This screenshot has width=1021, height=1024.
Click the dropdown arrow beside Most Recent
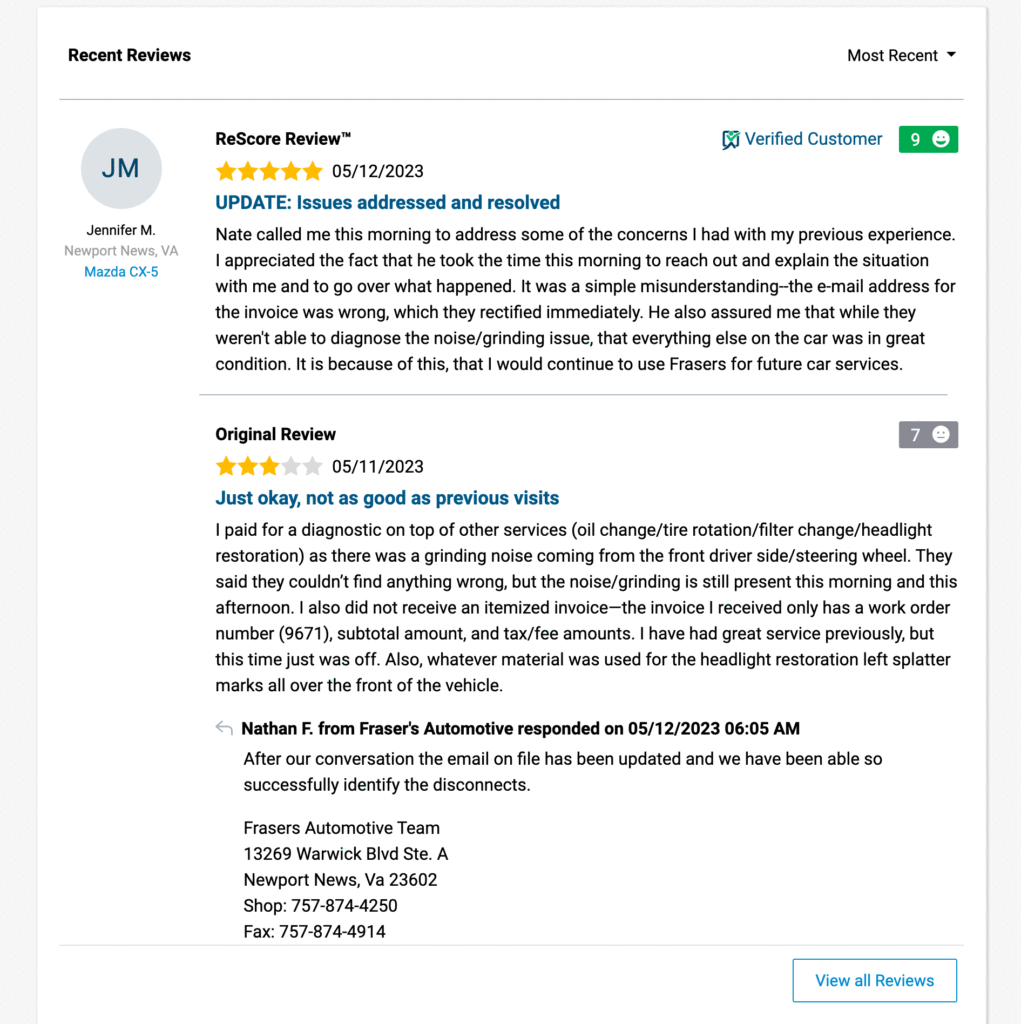point(951,55)
